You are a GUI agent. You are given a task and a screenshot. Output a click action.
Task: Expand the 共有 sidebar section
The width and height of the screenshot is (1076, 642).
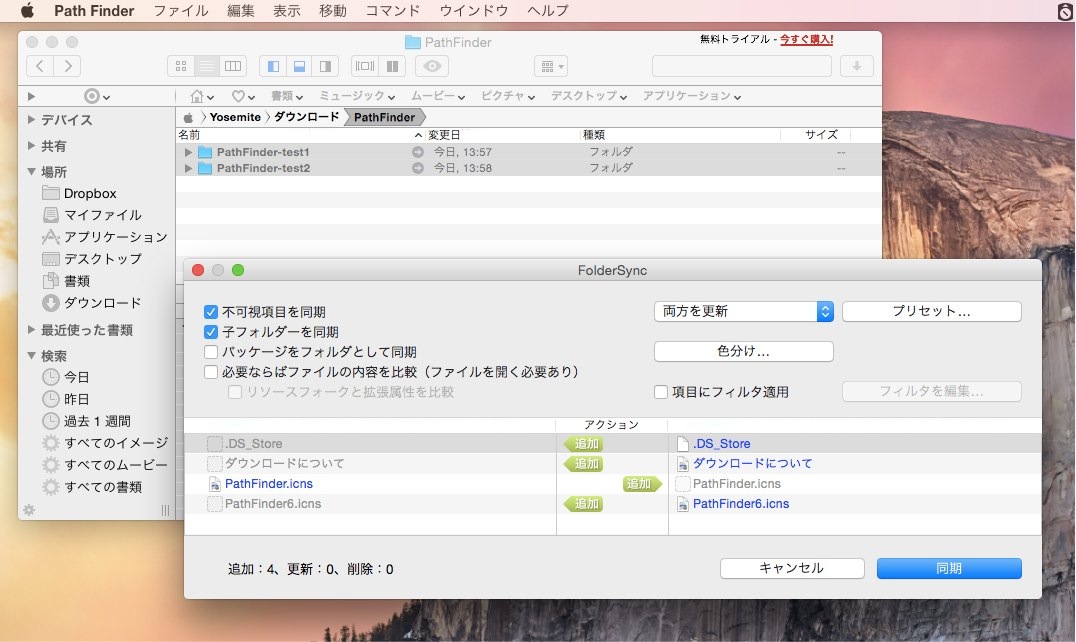pos(31,145)
